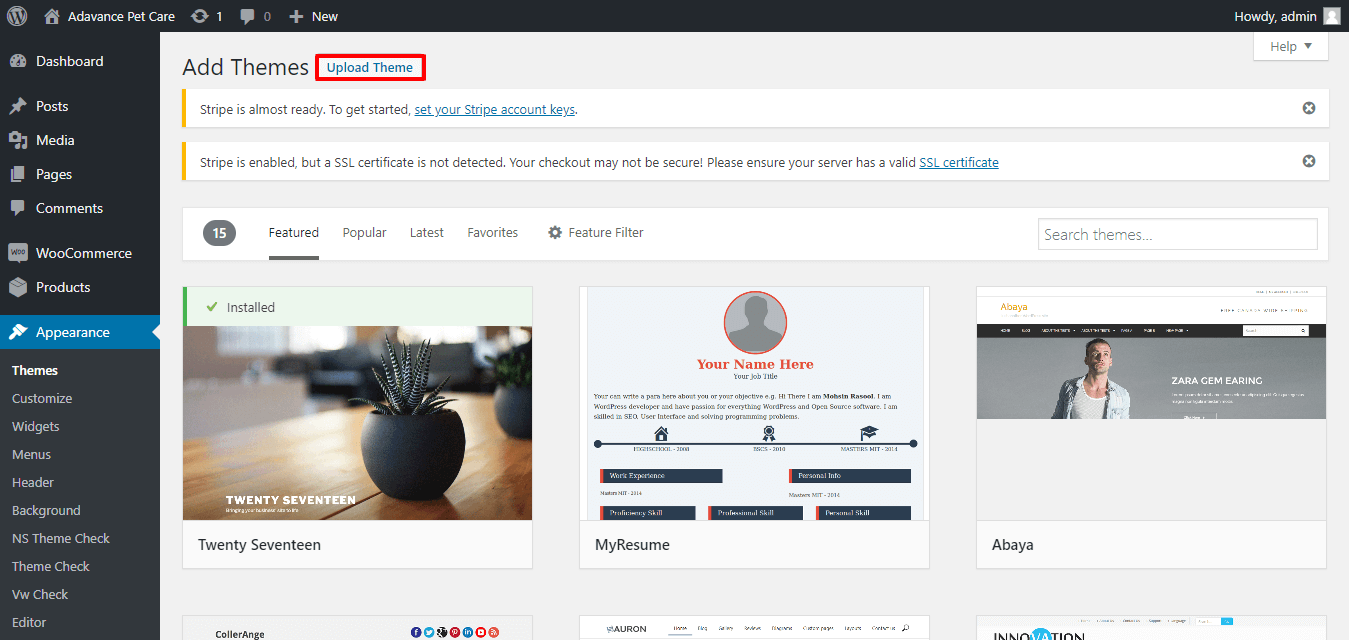Open Products in the sidebar

click(x=62, y=287)
